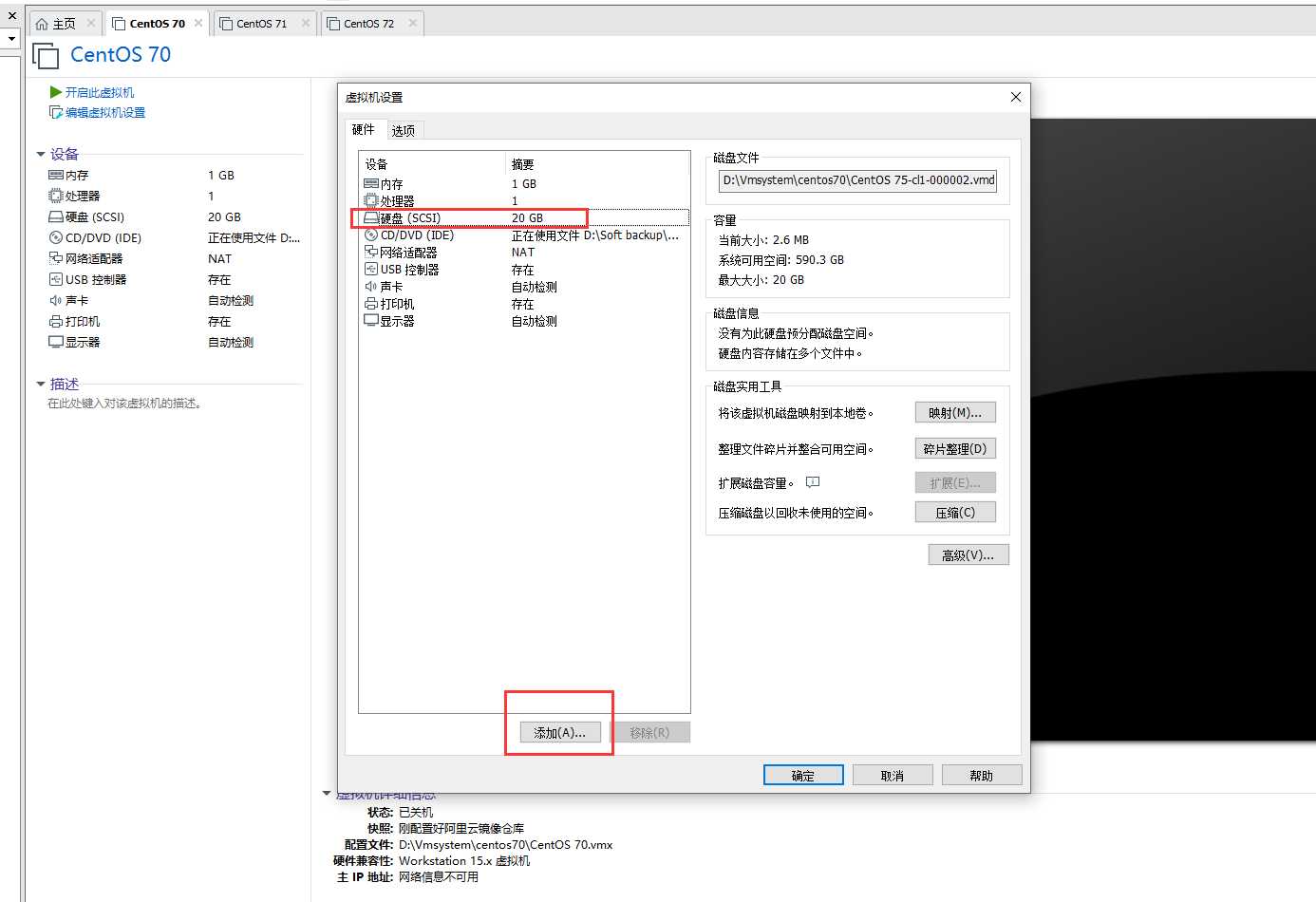
Task: Click printer icon in main window devices panel
Action: point(56,321)
